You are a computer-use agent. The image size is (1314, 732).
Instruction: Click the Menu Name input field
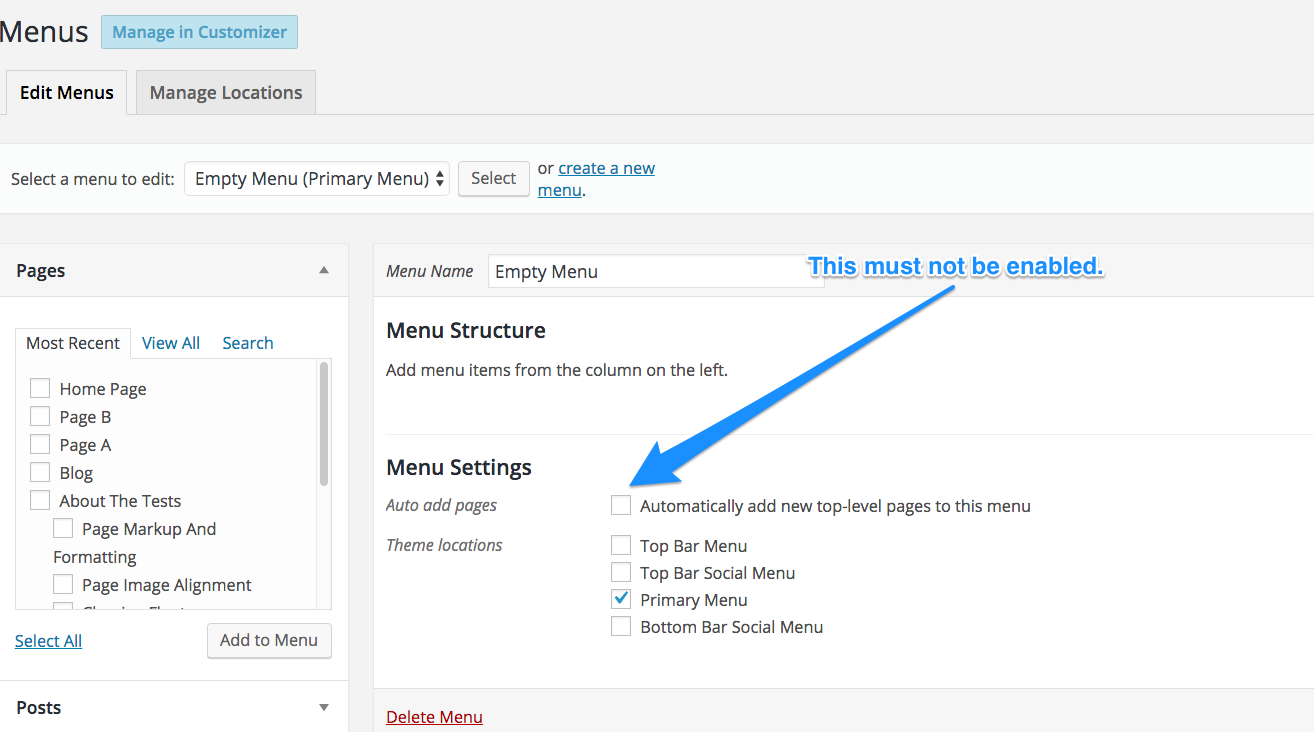[655, 271]
